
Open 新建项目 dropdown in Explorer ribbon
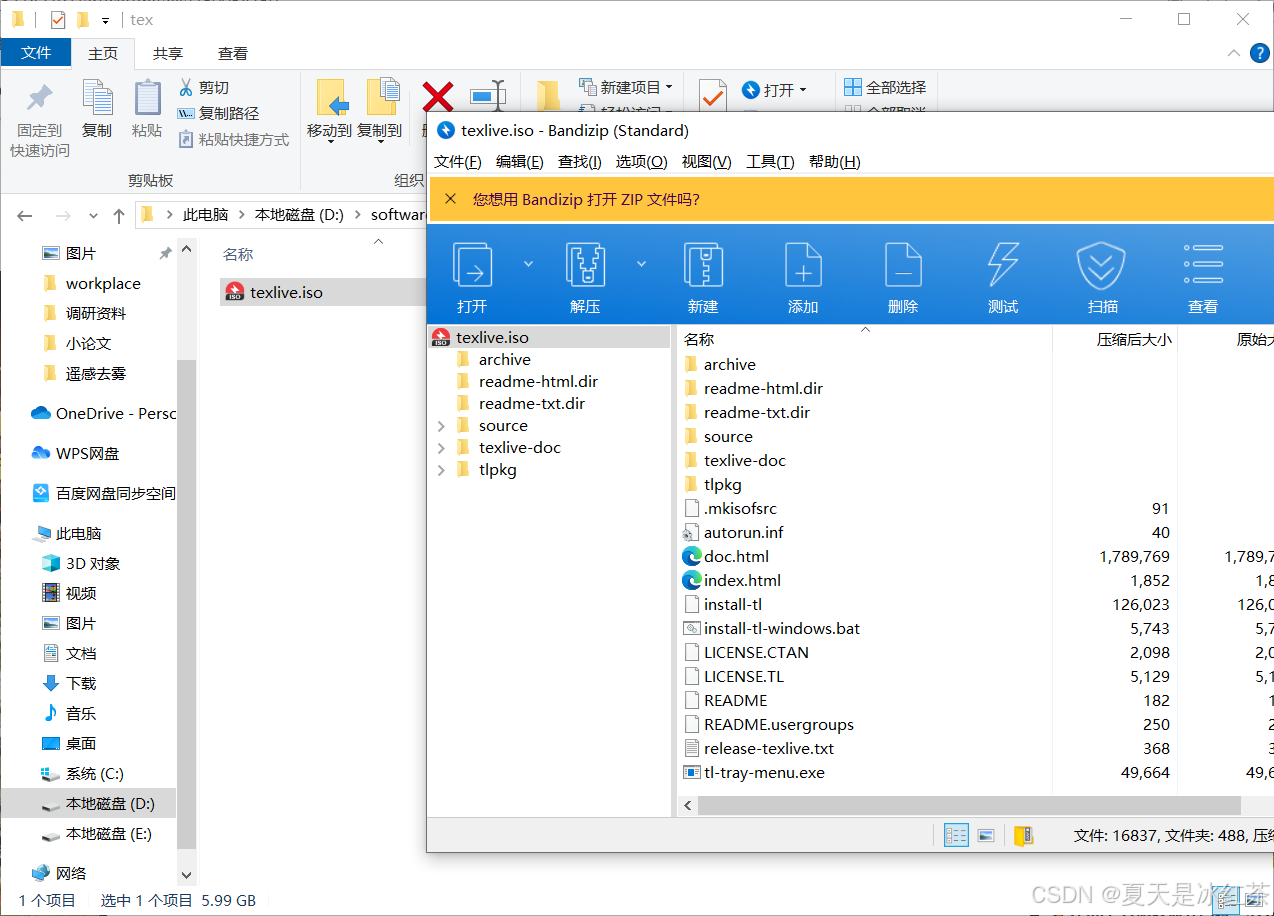626,87
